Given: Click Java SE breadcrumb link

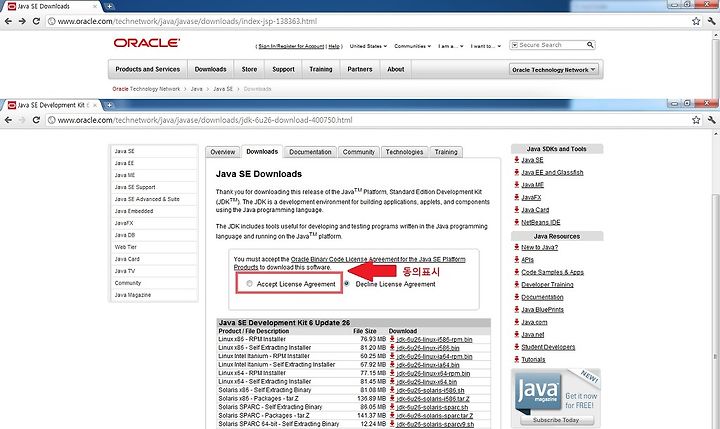Looking at the screenshot, I should click(223, 89).
